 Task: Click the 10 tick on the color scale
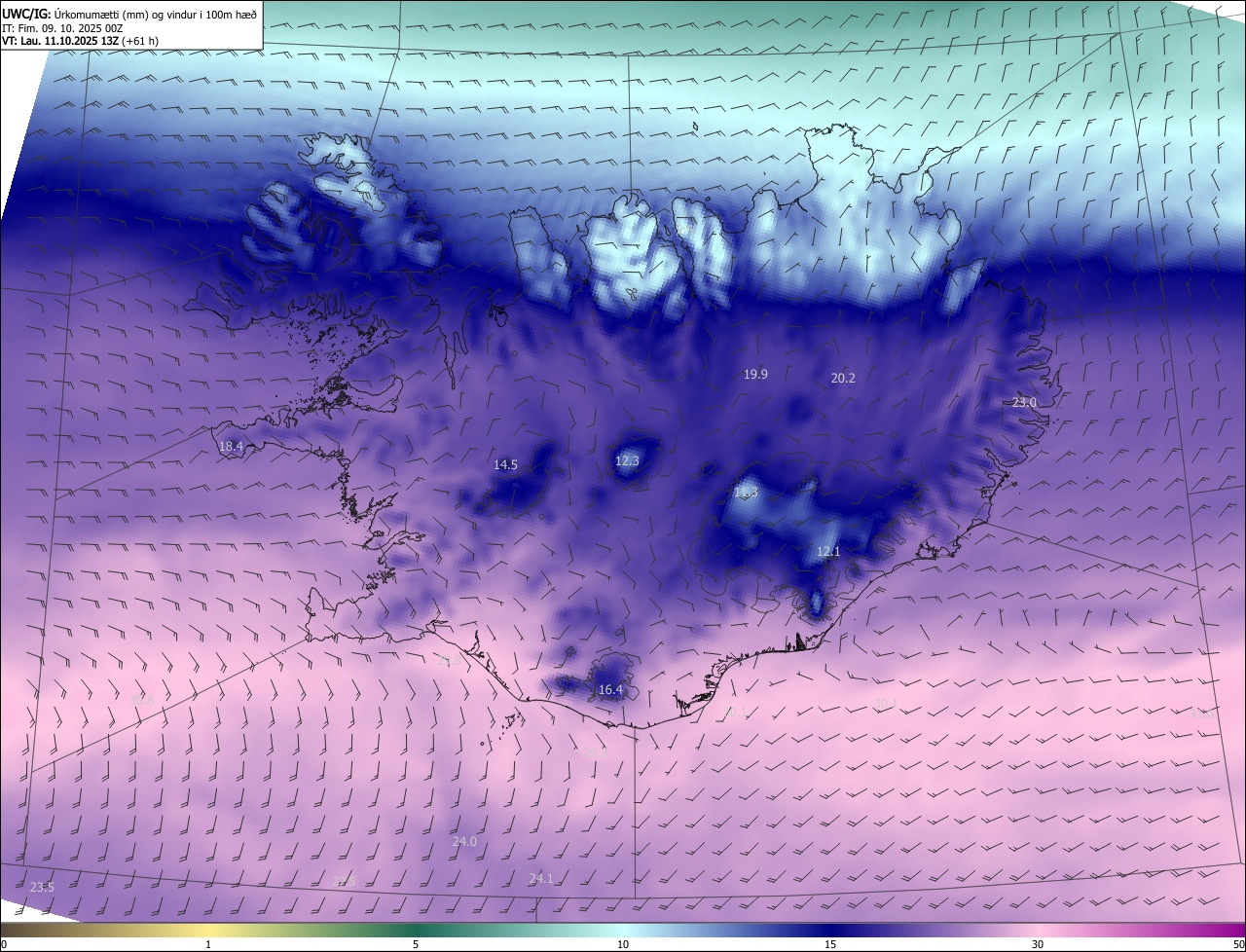(x=623, y=944)
